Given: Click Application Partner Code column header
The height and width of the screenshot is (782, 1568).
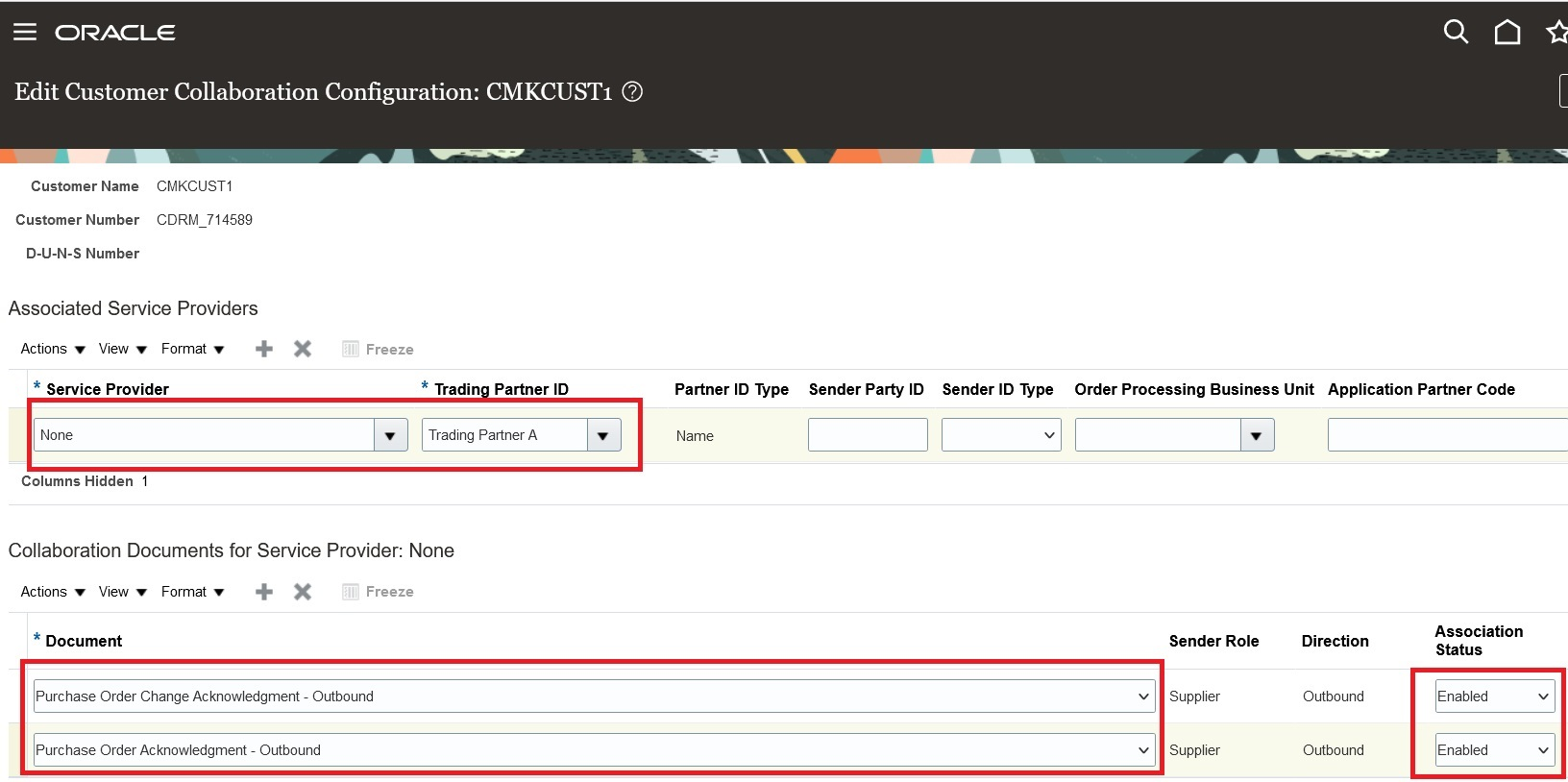Looking at the screenshot, I should [1421, 389].
